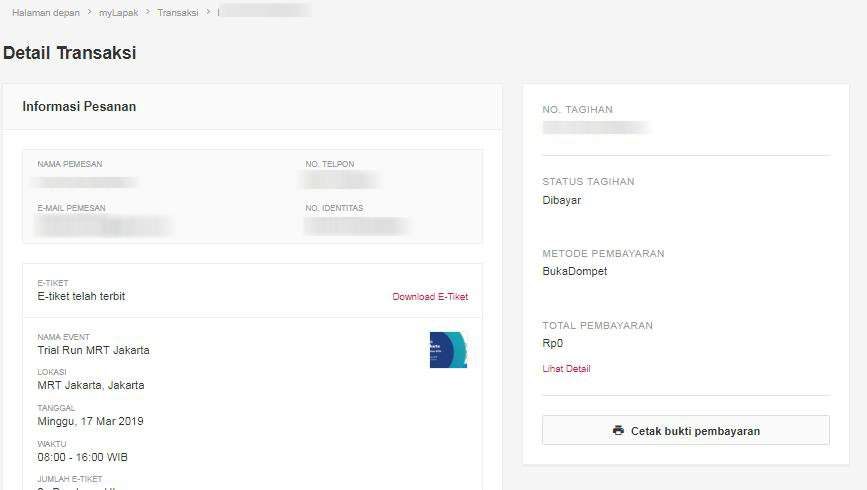Screen dimensions: 867x490
Task: Click the JUMLAH E-TIKET label
Action: click(70, 479)
